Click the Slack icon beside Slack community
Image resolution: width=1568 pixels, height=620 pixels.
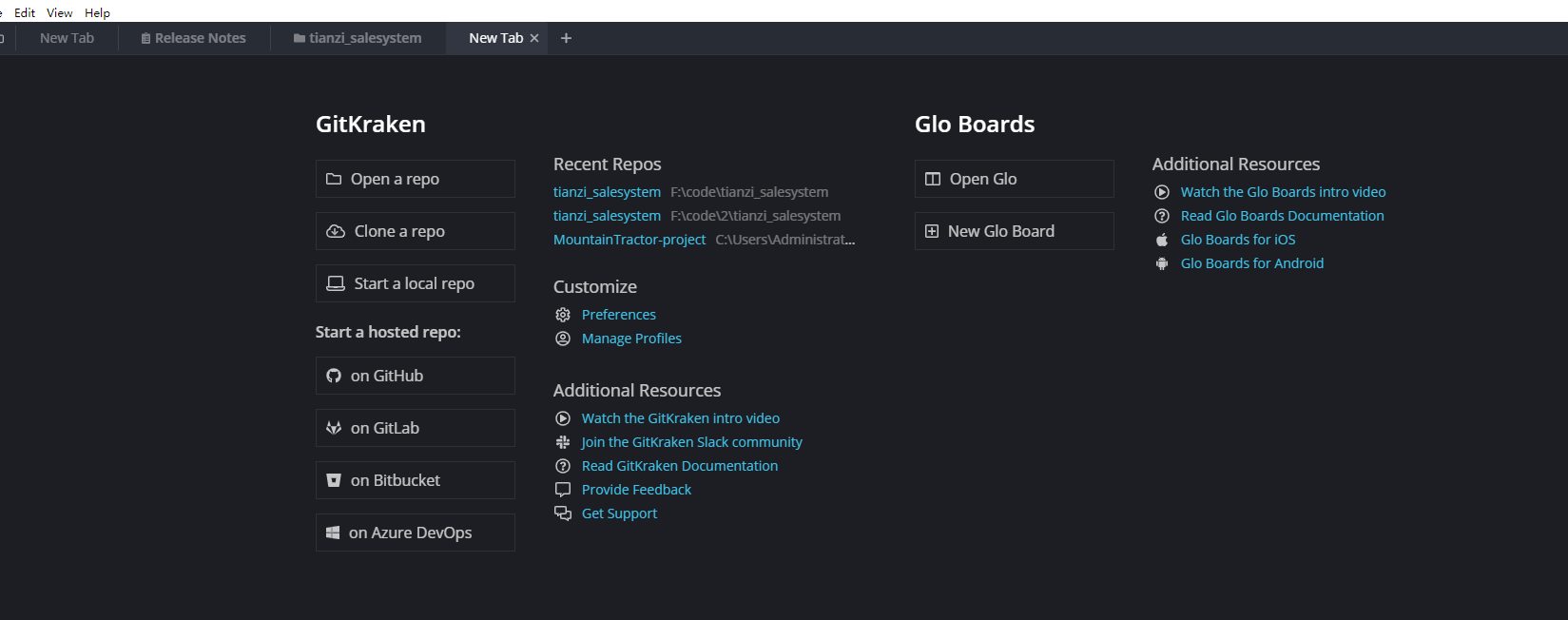tap(563, 442)
